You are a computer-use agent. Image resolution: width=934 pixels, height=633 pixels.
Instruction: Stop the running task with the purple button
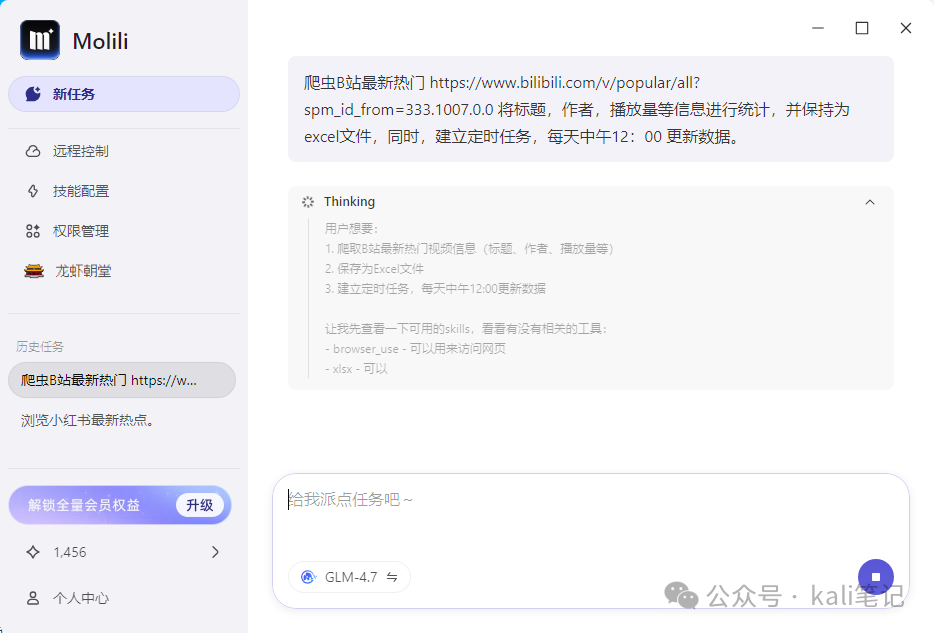876,576
